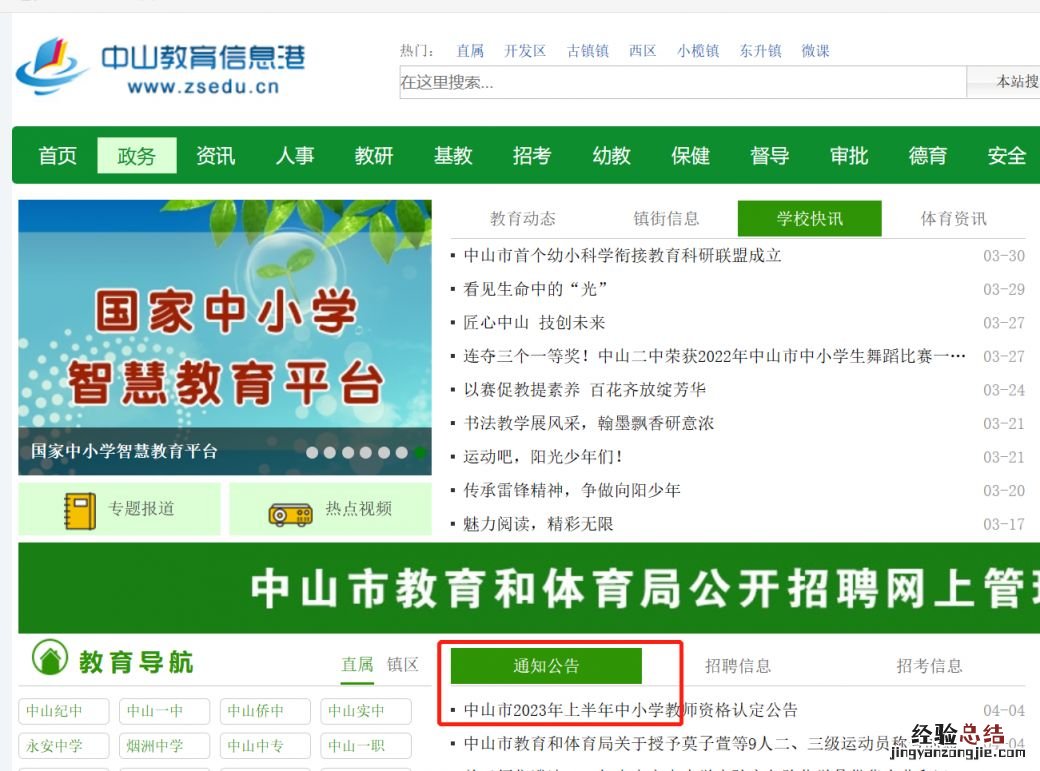Select the 直属 education navigation tab

click(x=358, y=664)
